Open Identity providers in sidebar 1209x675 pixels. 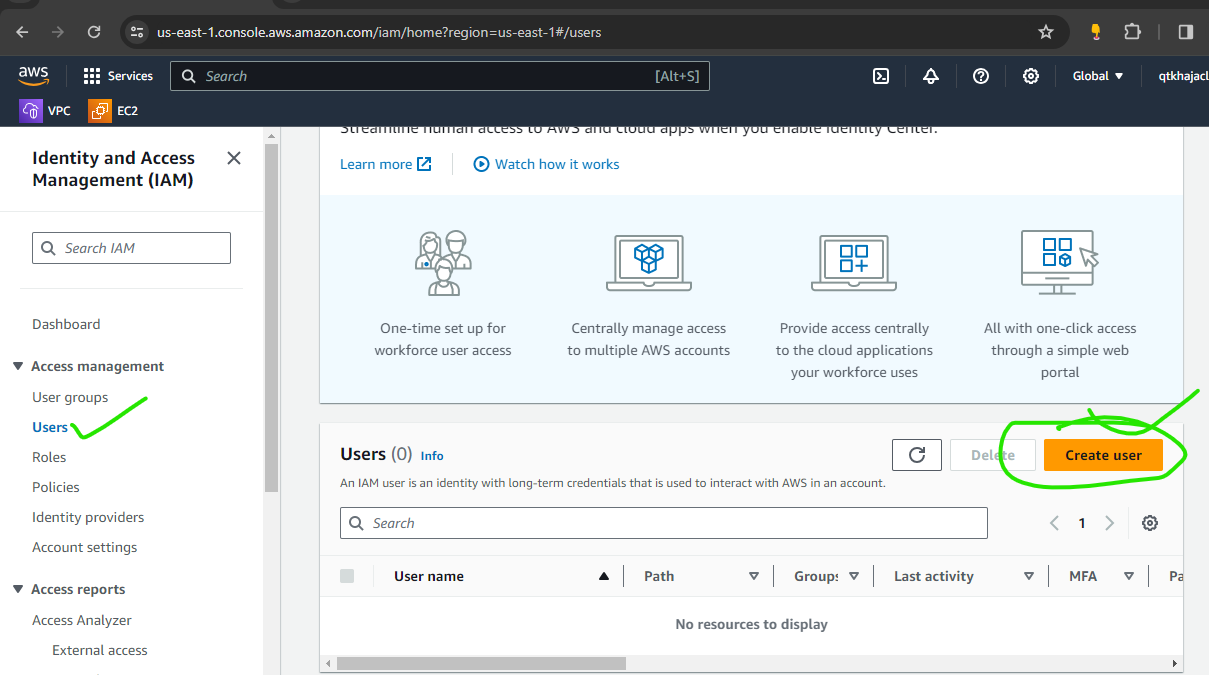(88, 517)
